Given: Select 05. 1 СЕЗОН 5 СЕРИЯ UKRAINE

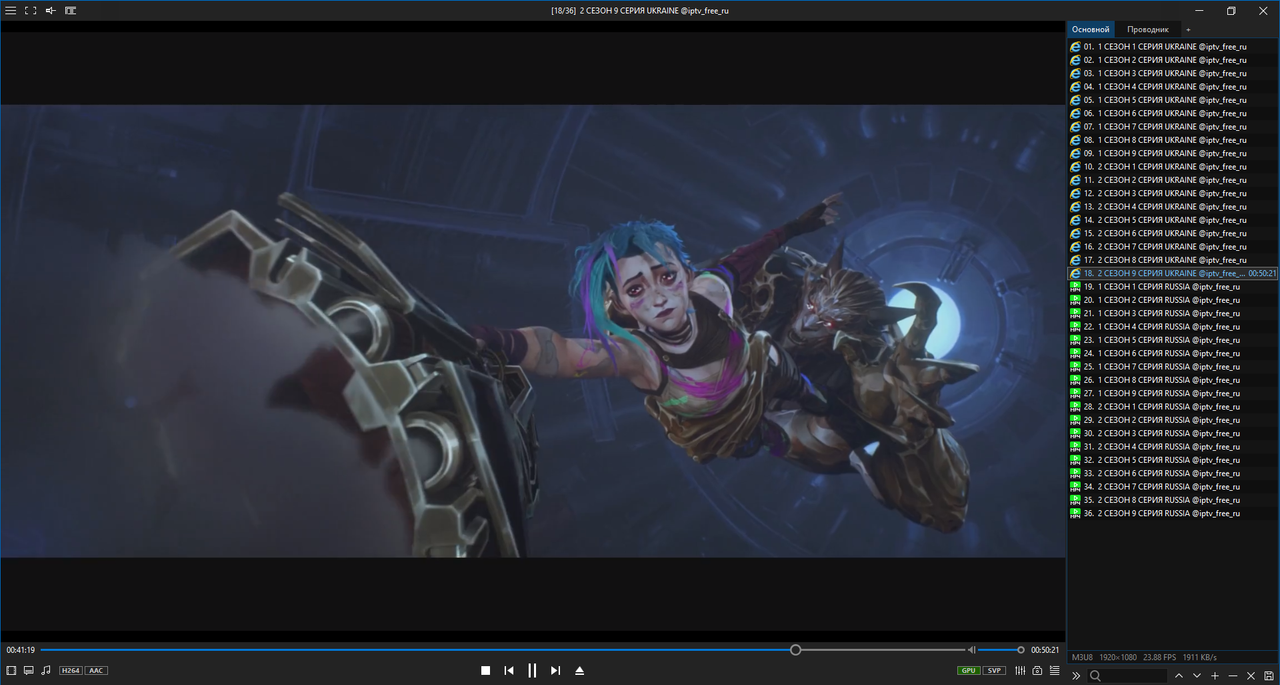Looking at the screenshot, I should click(x=1173, y=100).
